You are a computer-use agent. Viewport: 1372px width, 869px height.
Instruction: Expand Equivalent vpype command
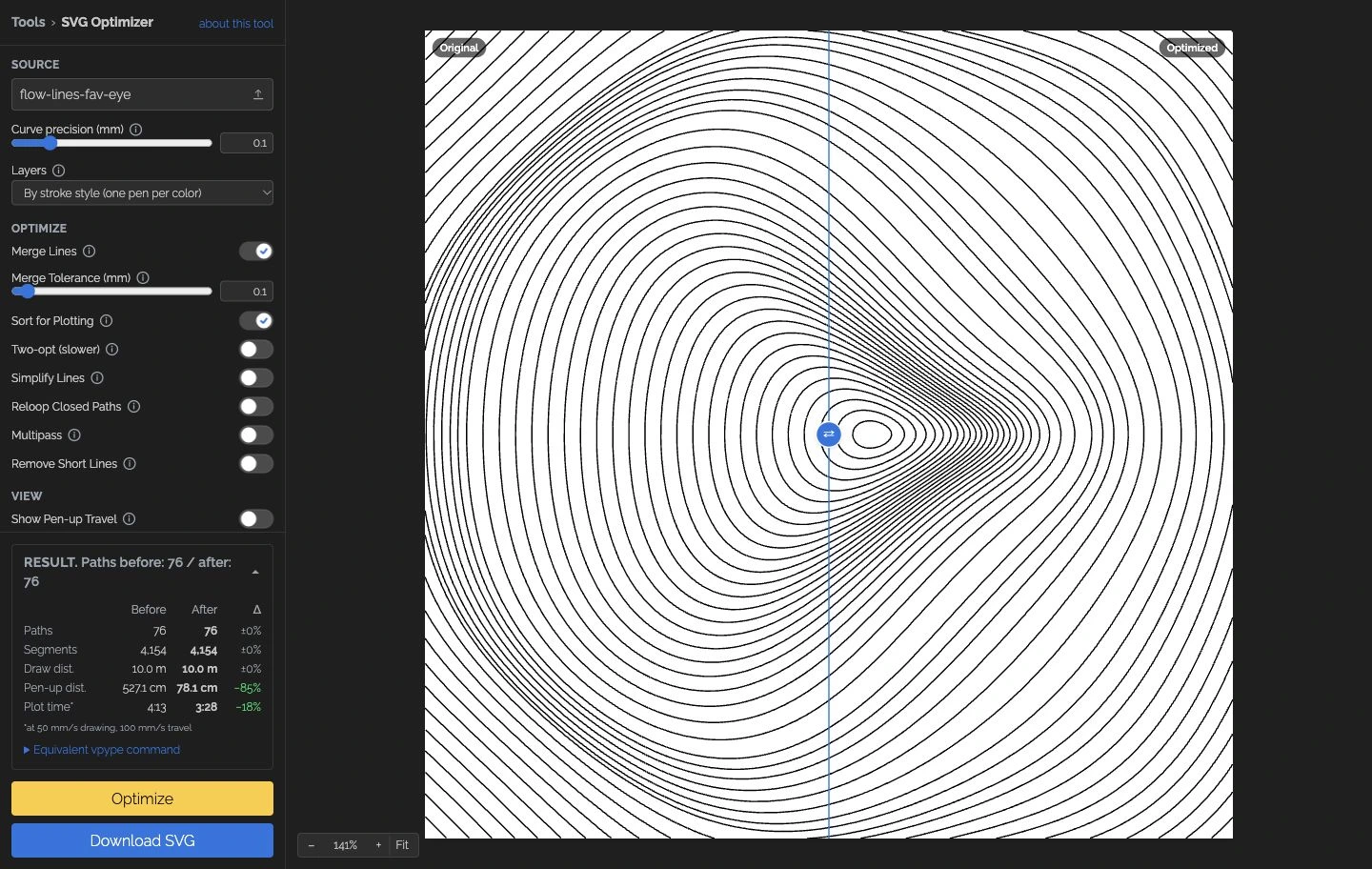point(102,750)
